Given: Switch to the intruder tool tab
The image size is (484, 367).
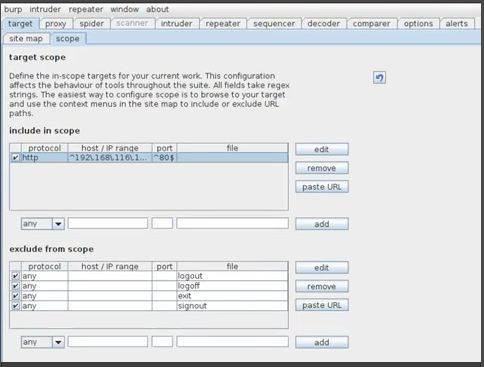Looking at the screenshot, I should (176, 24).
